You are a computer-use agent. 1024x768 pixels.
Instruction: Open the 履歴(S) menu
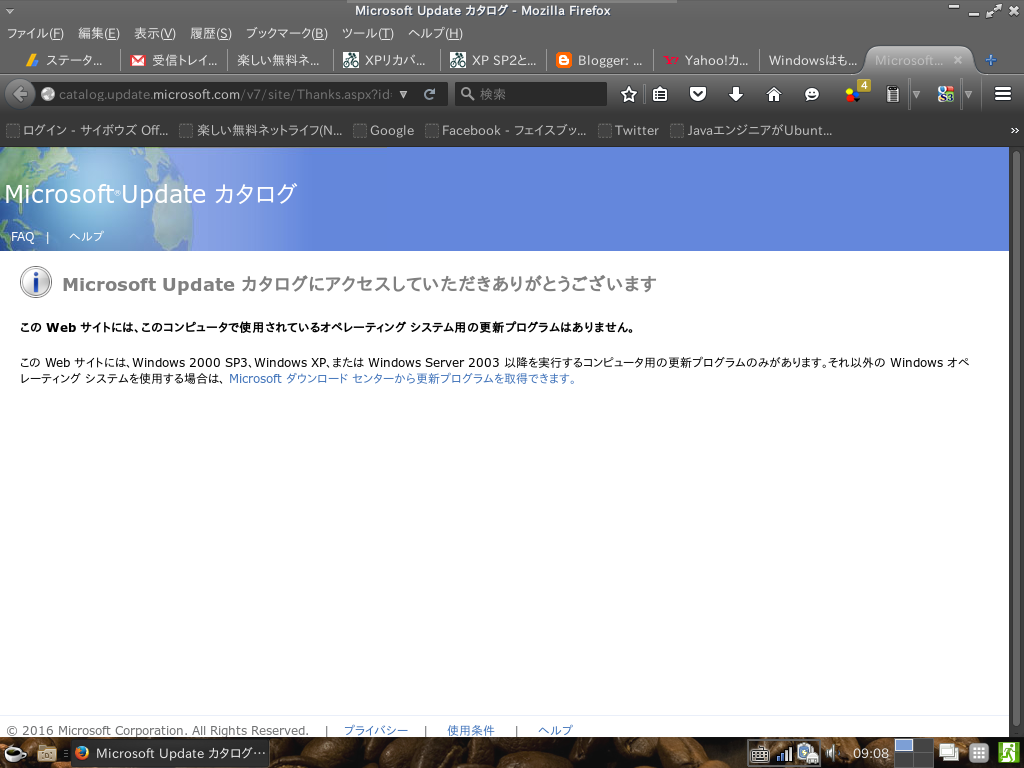coord(211,33)
